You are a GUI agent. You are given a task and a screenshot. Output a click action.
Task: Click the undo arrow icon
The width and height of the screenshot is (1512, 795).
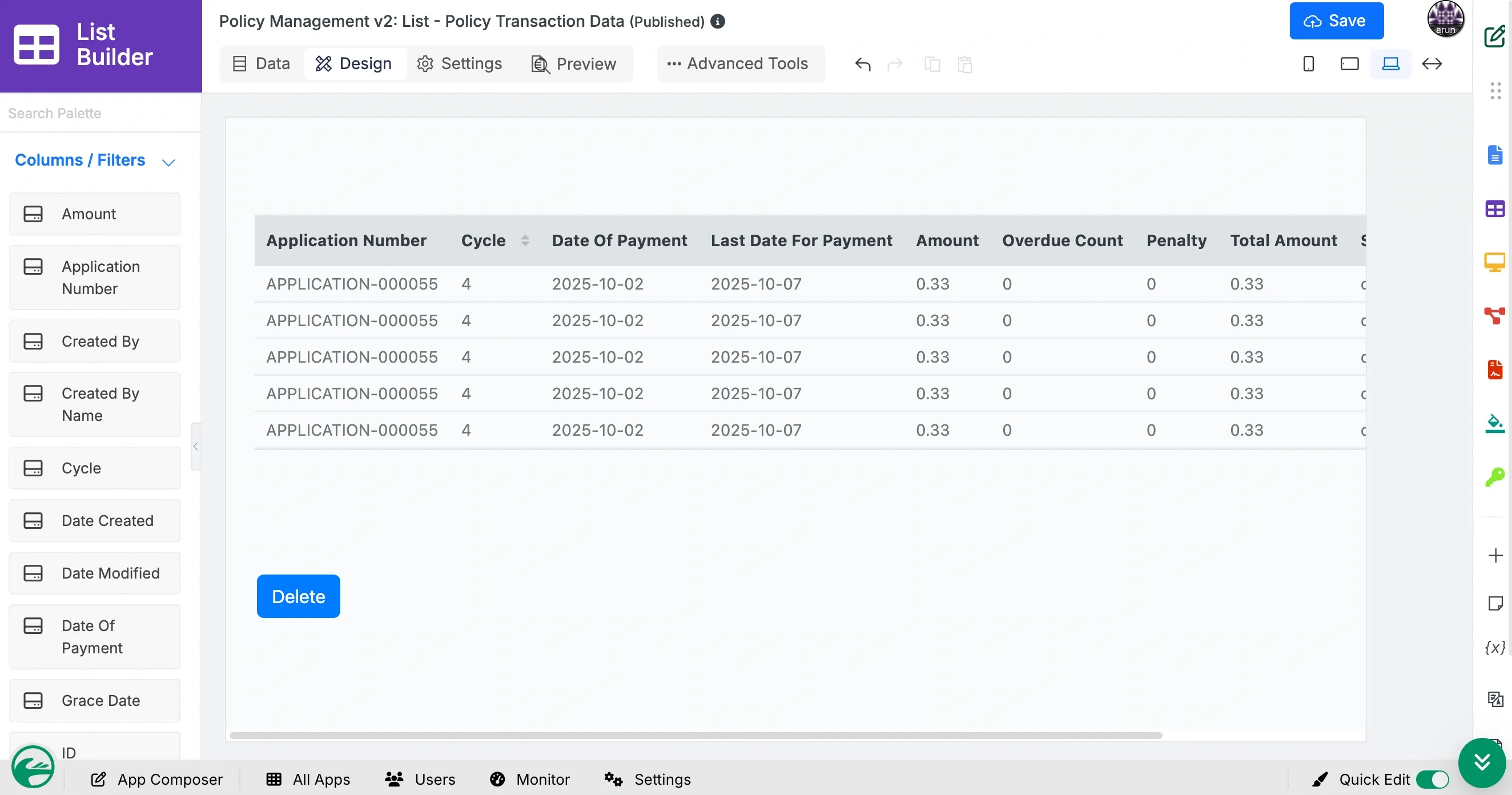[862, 63]
